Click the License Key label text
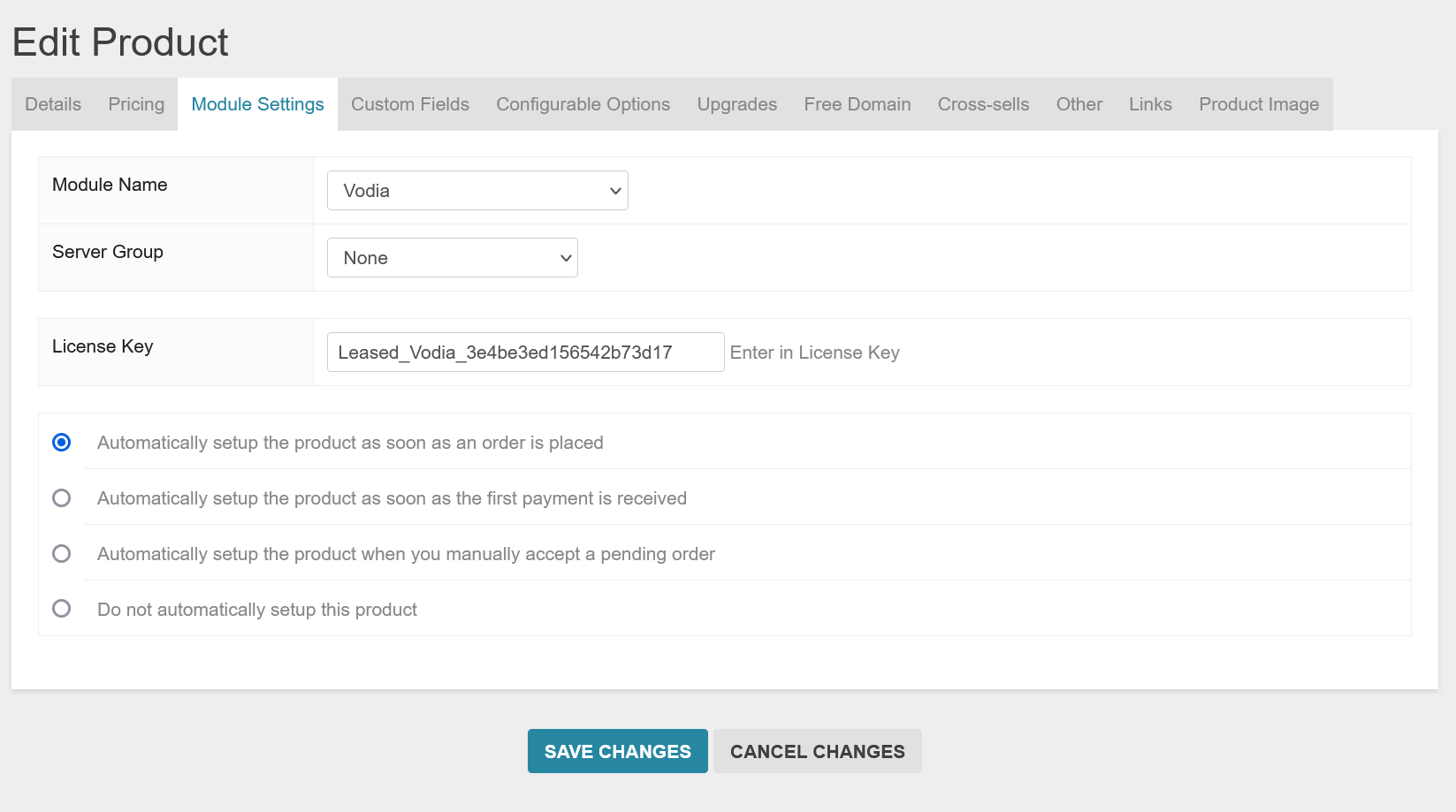Image resolution: width=1456 pixels, height=812 pixels. [x=103, y=346]
